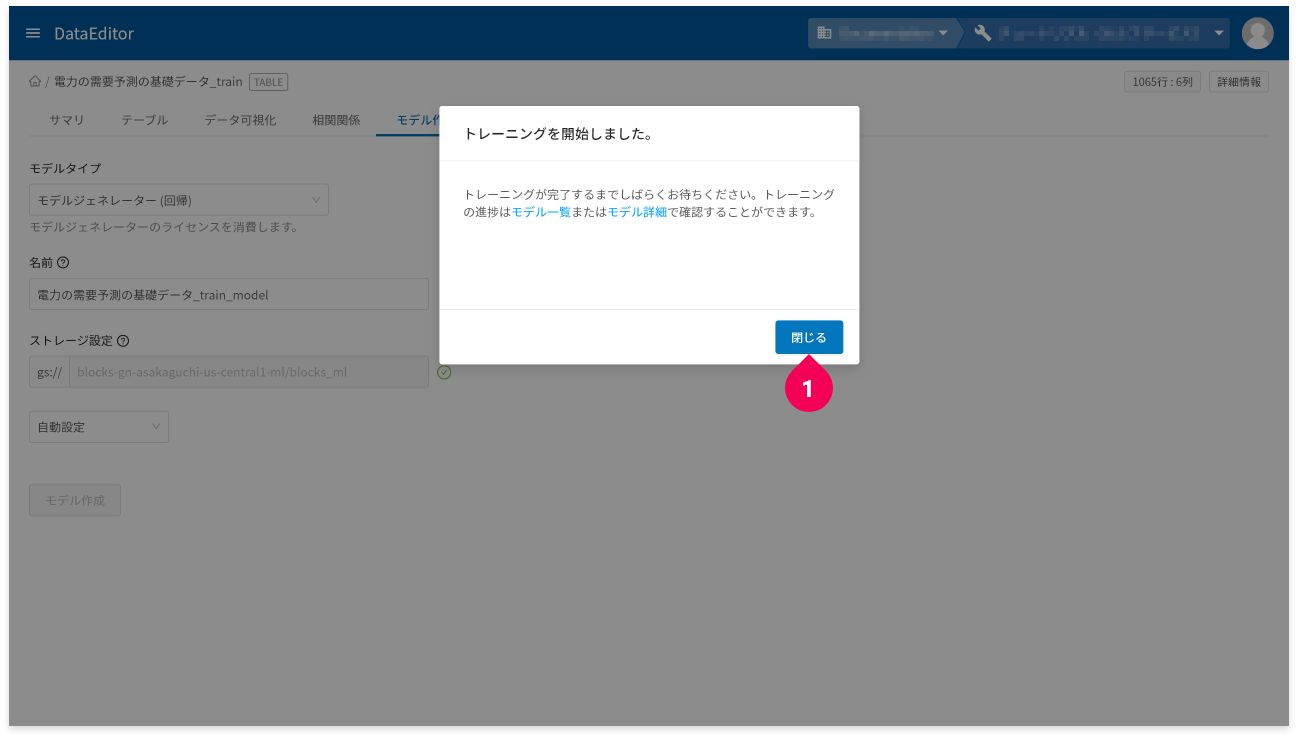1298x738 pixels.
Task: Click the wrench project icon in header
Action: [x=982, y=33]
